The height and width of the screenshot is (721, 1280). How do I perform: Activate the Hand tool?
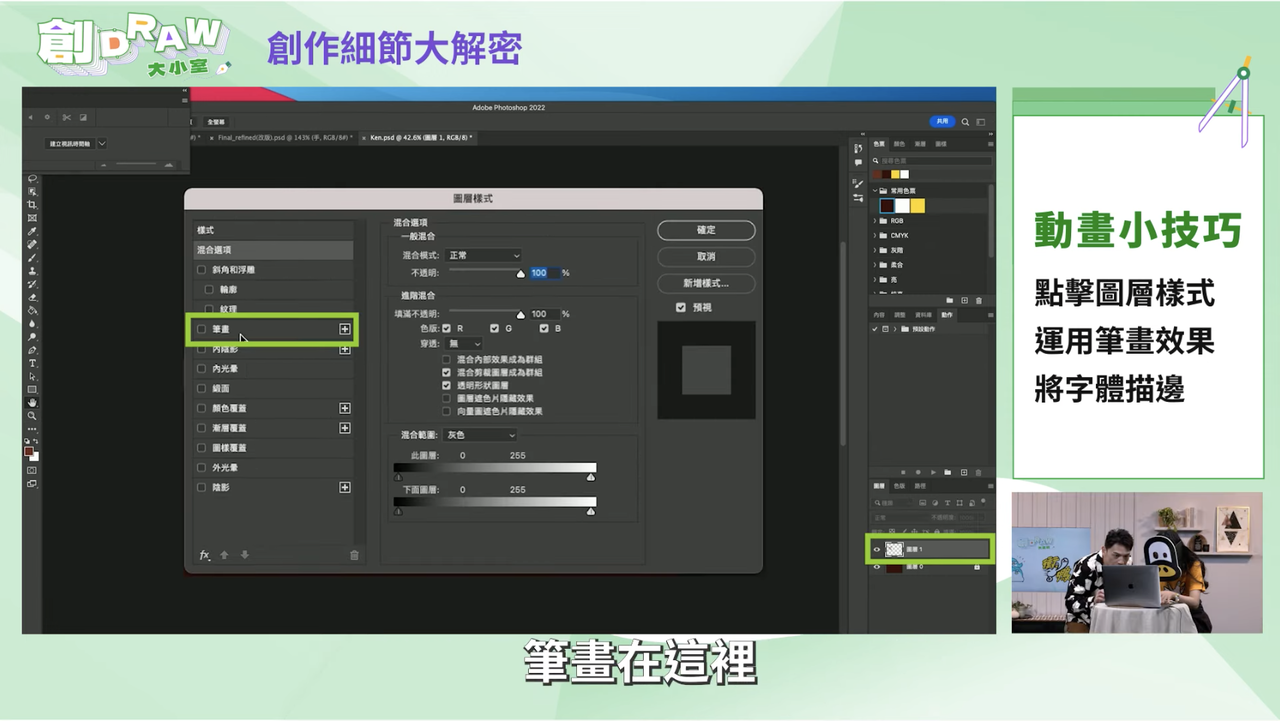pyautogui.click(x=32, y=402)
